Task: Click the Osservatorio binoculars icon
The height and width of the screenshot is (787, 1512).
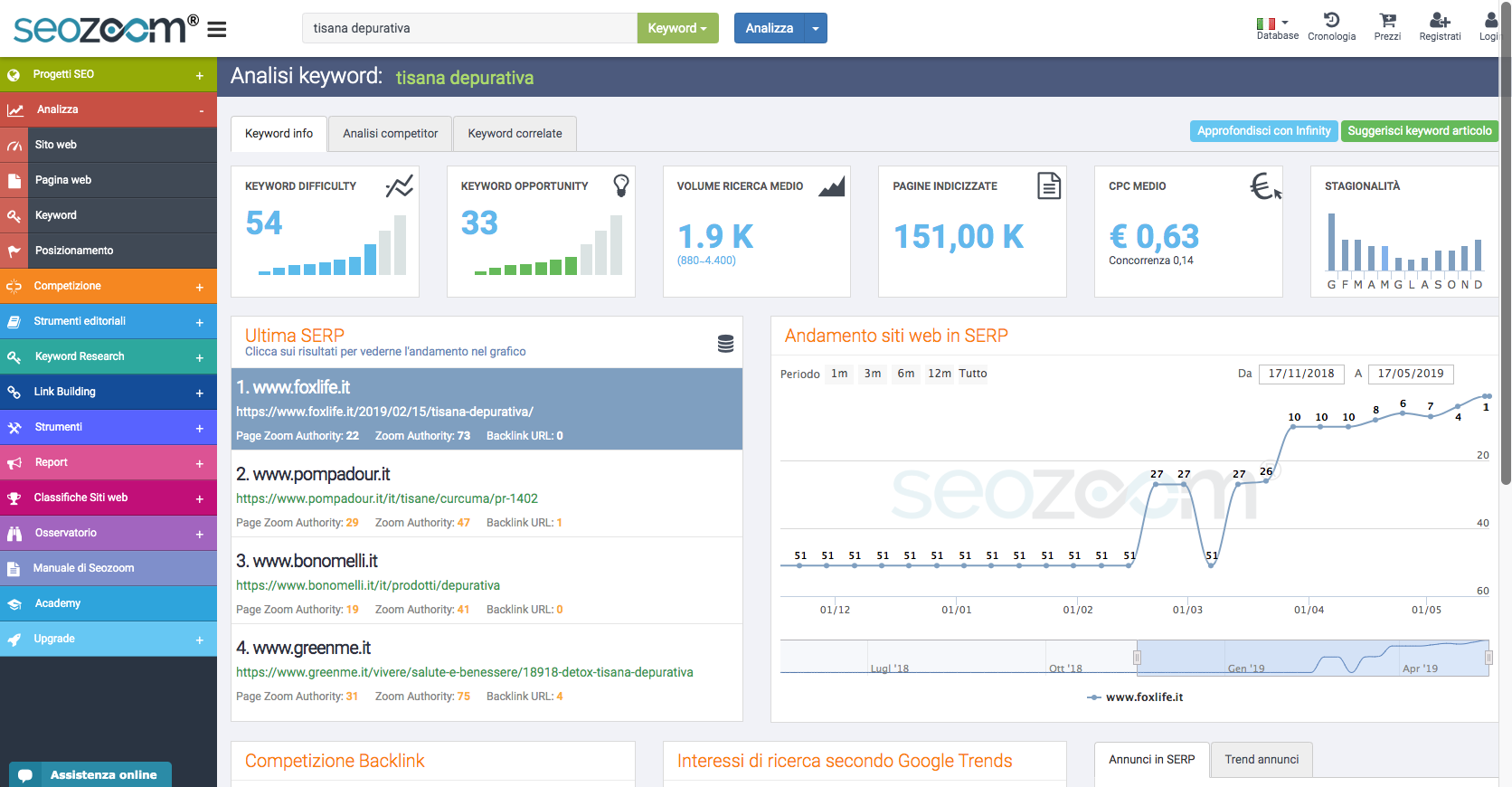Action: [14, 534]
